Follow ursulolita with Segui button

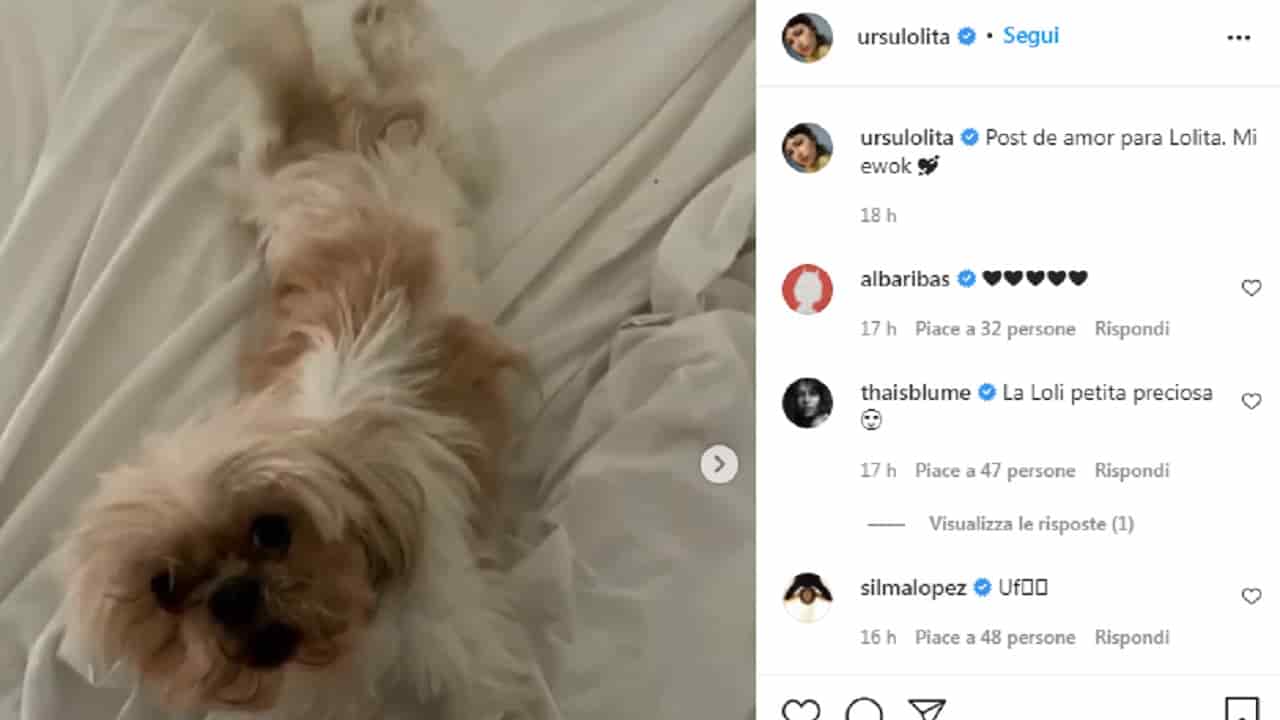[1031, 36]
